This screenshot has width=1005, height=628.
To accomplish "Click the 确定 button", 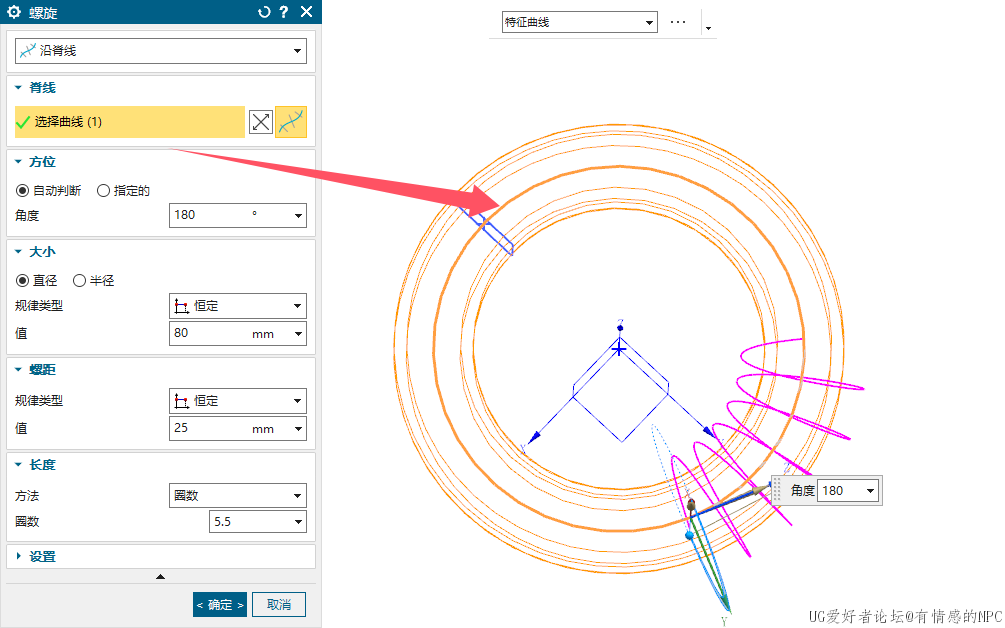I will (219, 605).
